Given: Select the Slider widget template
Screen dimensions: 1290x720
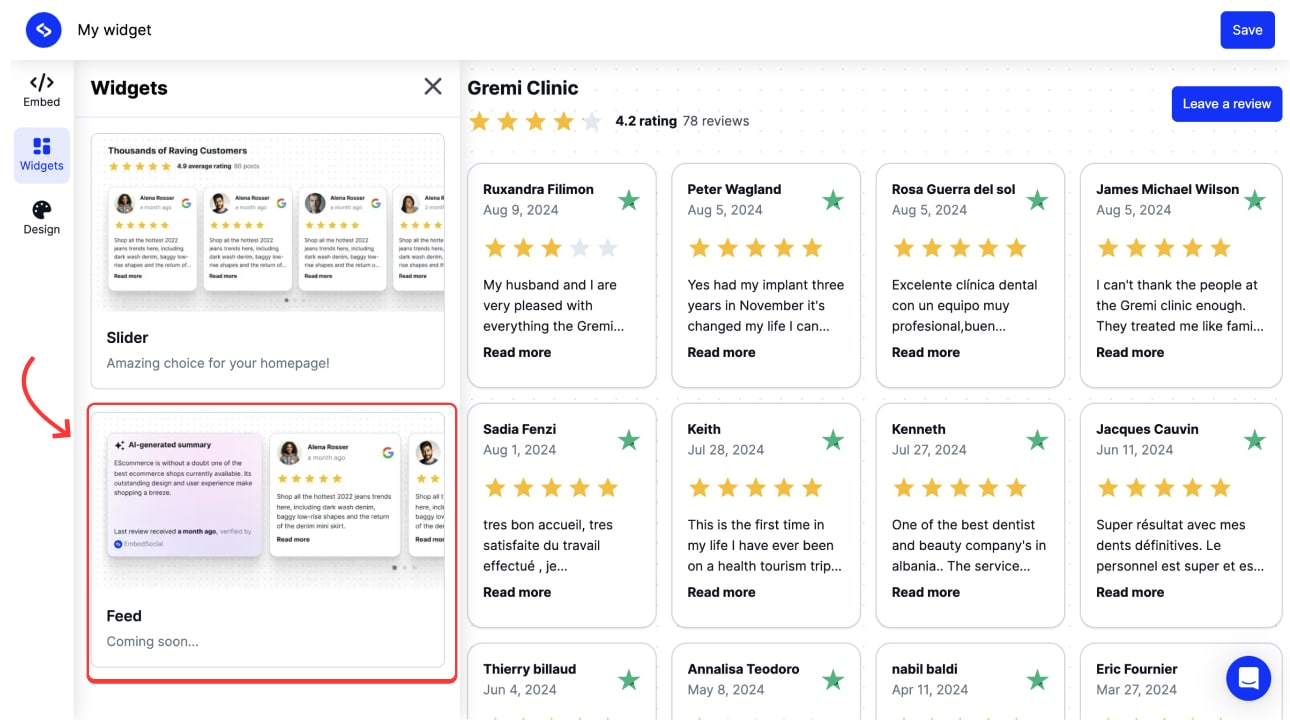Looking at the screenshot, I should [x=268, y=250].
